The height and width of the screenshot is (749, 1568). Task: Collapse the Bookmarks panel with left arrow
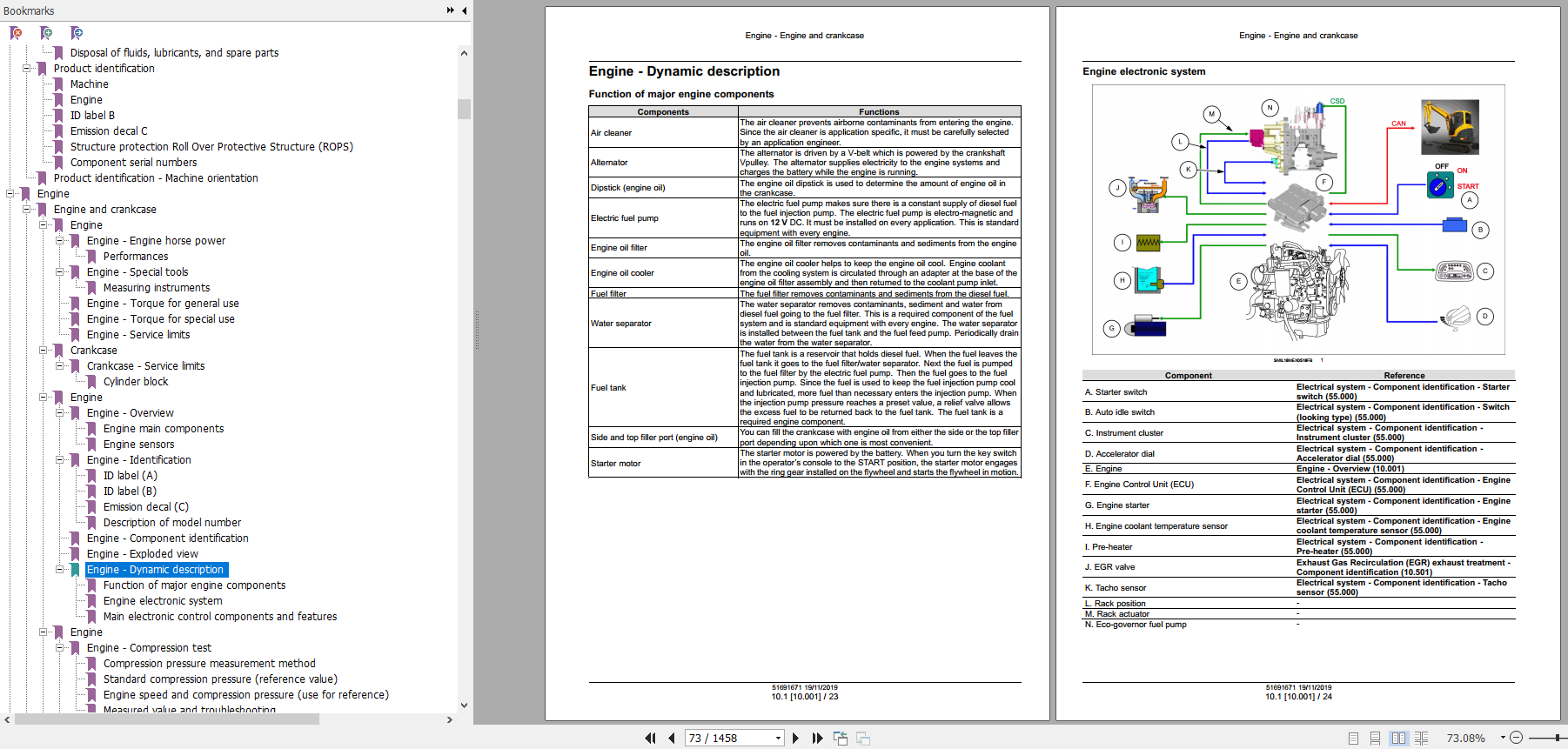[x=464, y=10]
